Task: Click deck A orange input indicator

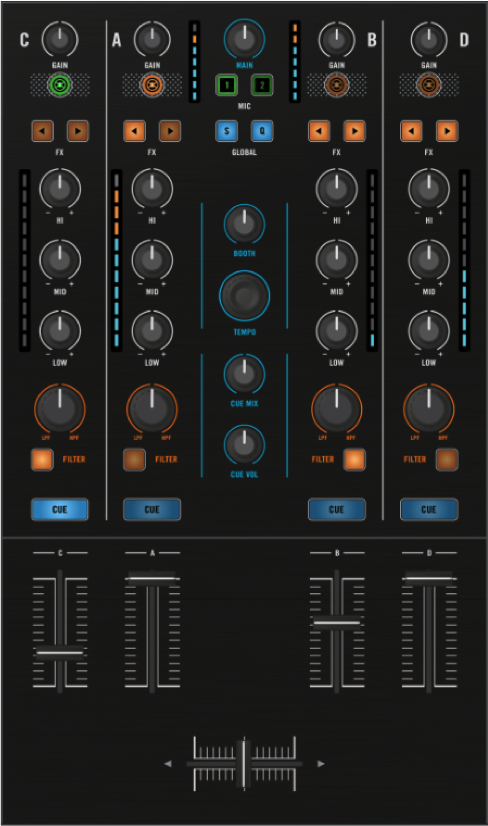Action: pos(152,84)
